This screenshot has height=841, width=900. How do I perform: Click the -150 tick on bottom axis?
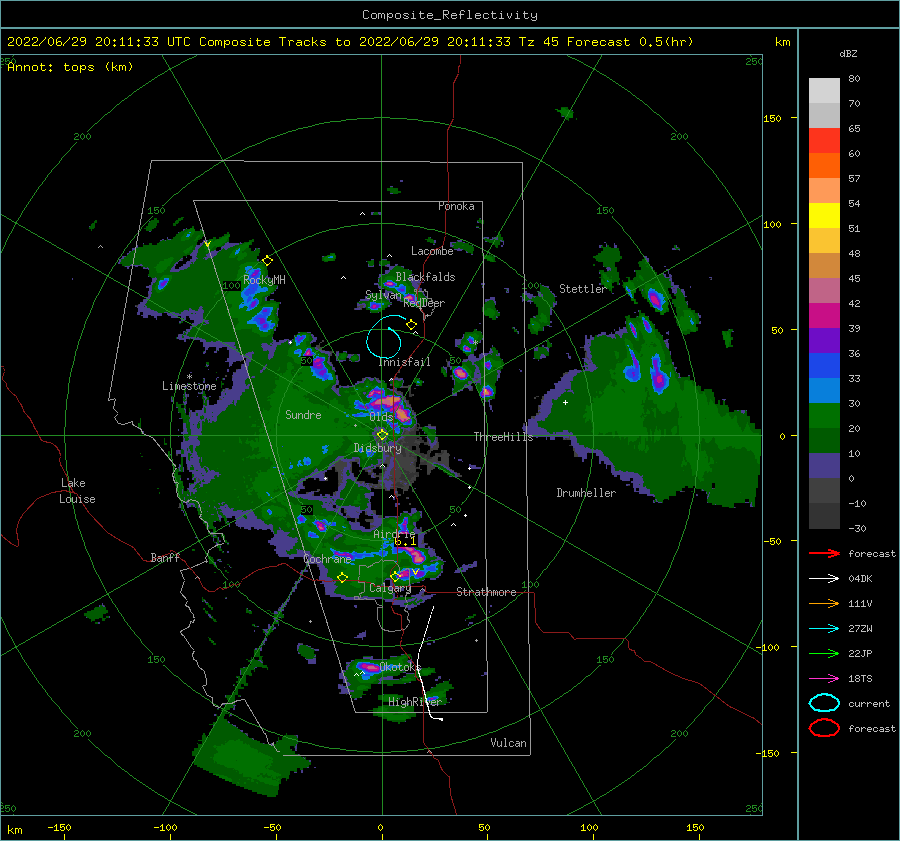click(59, 827)
